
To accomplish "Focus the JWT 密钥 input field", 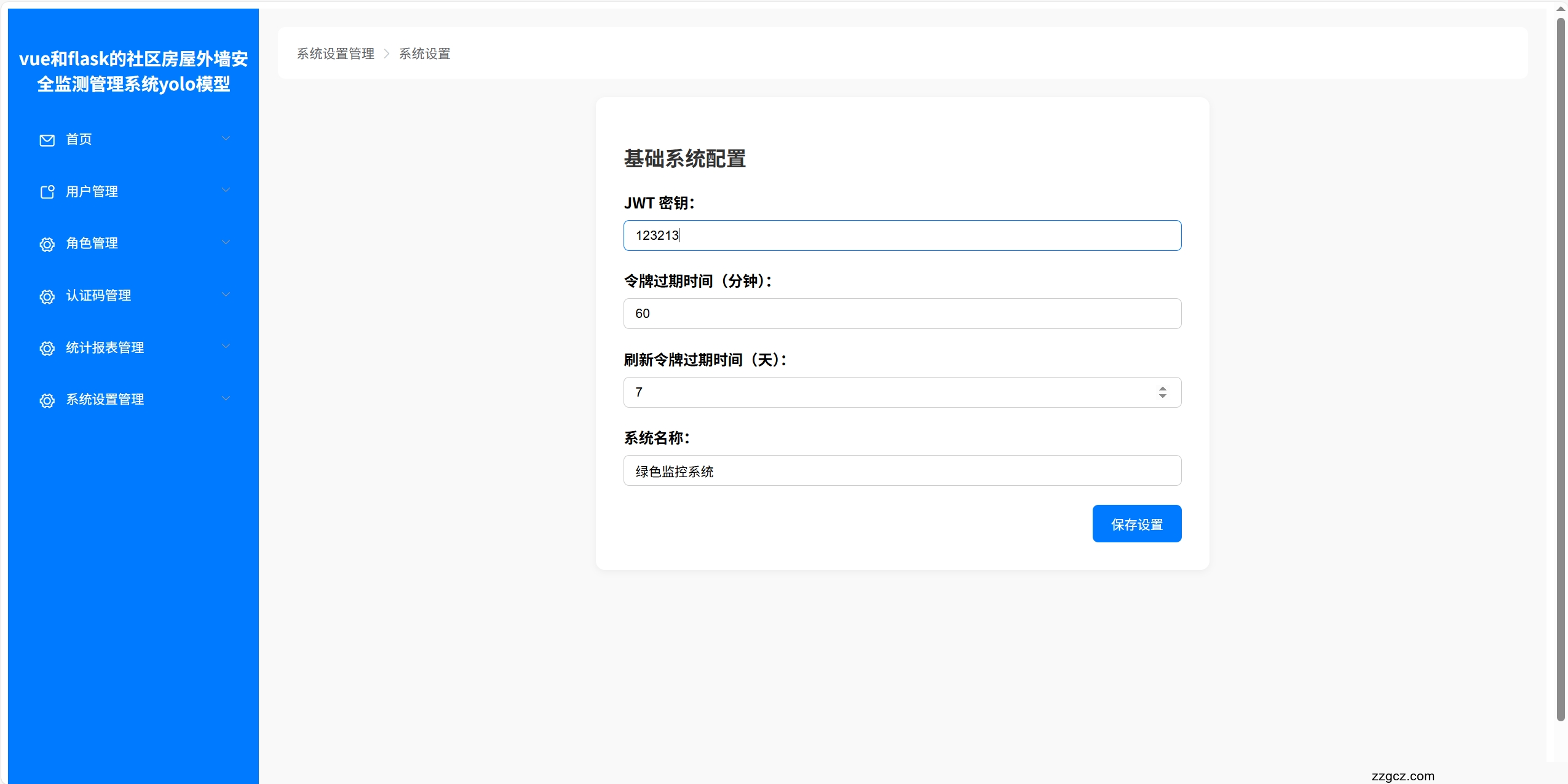I will pyautogui.click(x=901, y=236).
